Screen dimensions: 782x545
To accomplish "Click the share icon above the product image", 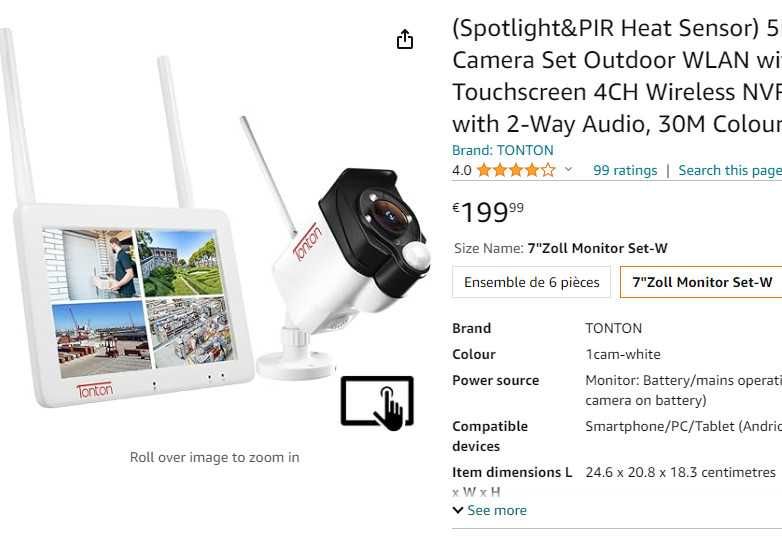I will [404, 39].
